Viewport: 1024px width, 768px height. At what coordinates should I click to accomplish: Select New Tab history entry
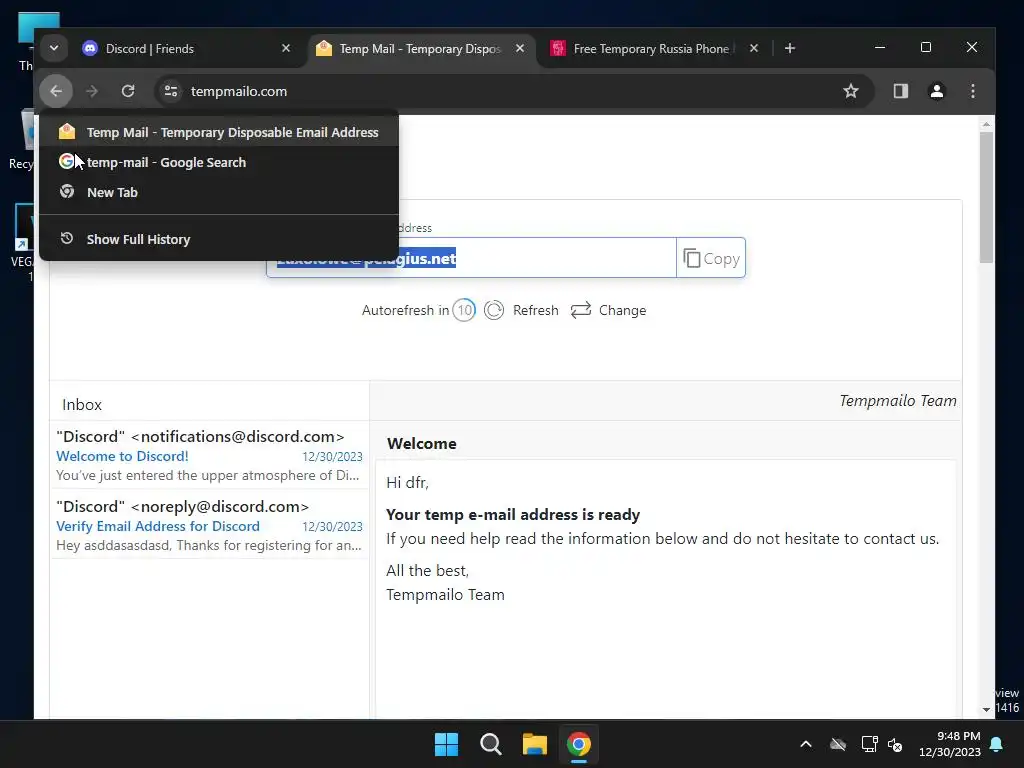219,193
